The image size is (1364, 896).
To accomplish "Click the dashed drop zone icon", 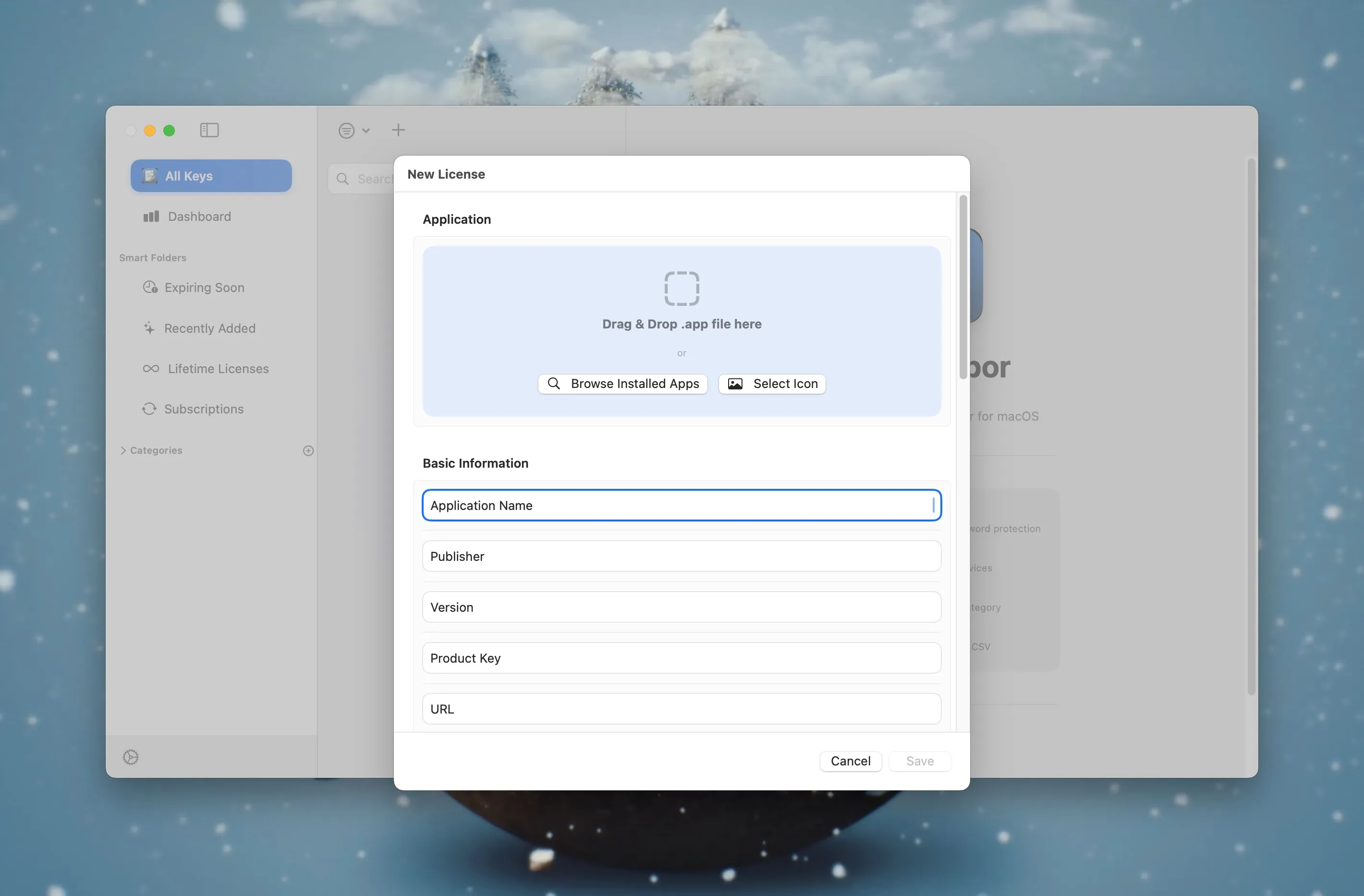I will [x=682, y=288].
